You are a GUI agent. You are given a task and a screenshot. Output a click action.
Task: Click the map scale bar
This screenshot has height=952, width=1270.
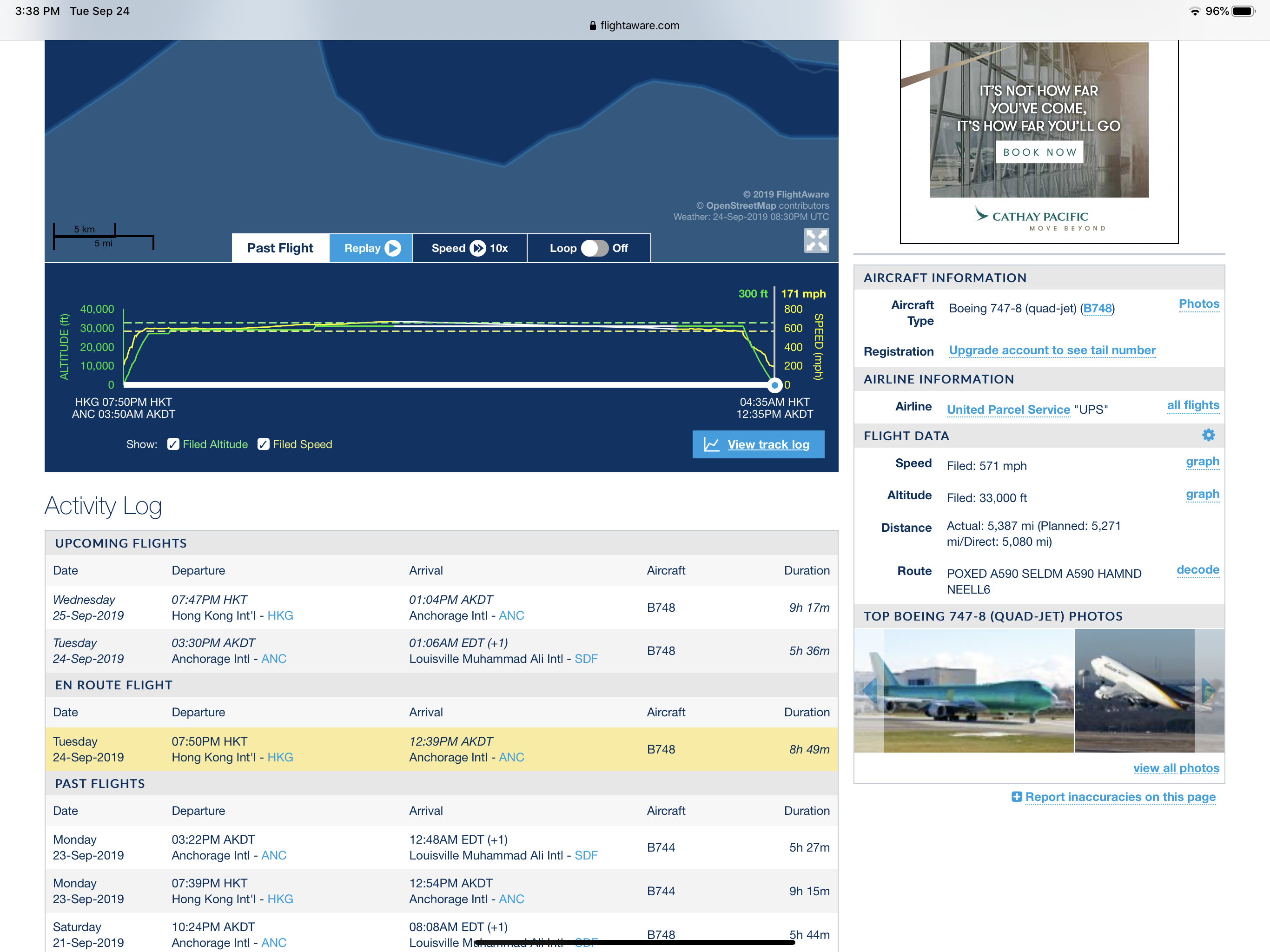tap(103, 237)
